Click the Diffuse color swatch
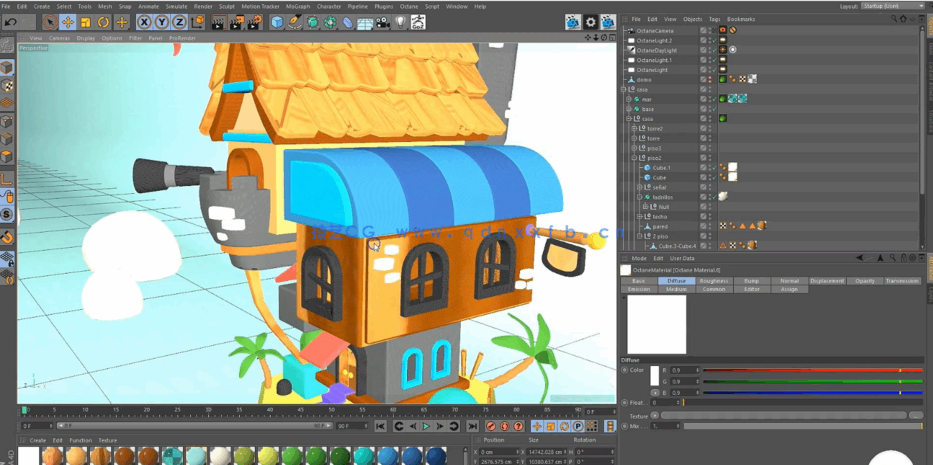 655,376
